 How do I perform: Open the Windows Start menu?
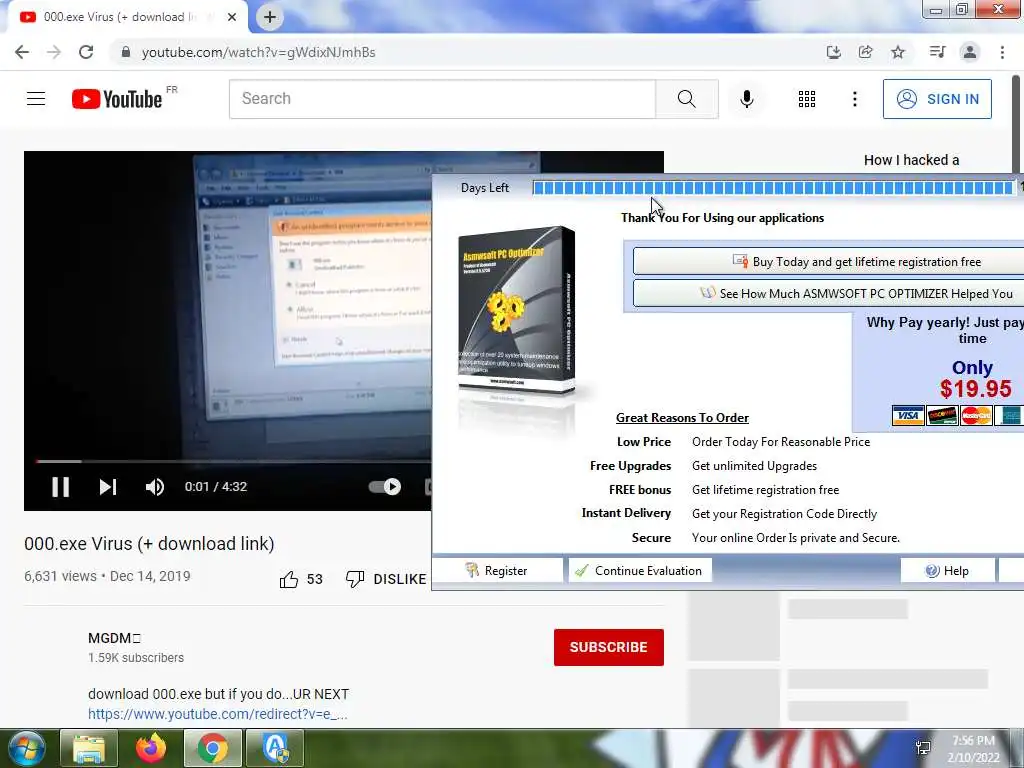26,748
